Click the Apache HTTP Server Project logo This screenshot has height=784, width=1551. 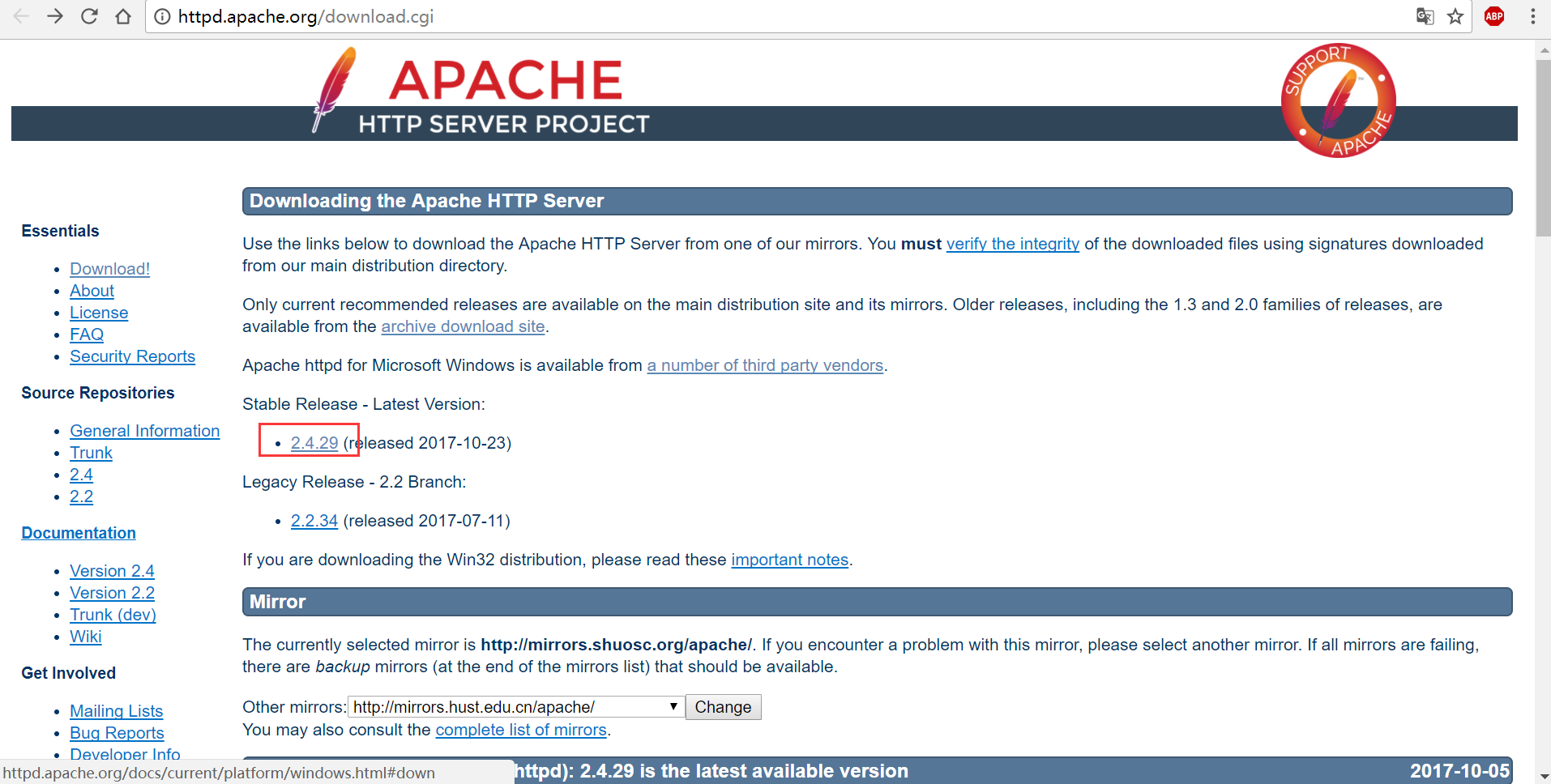(481, 92)
